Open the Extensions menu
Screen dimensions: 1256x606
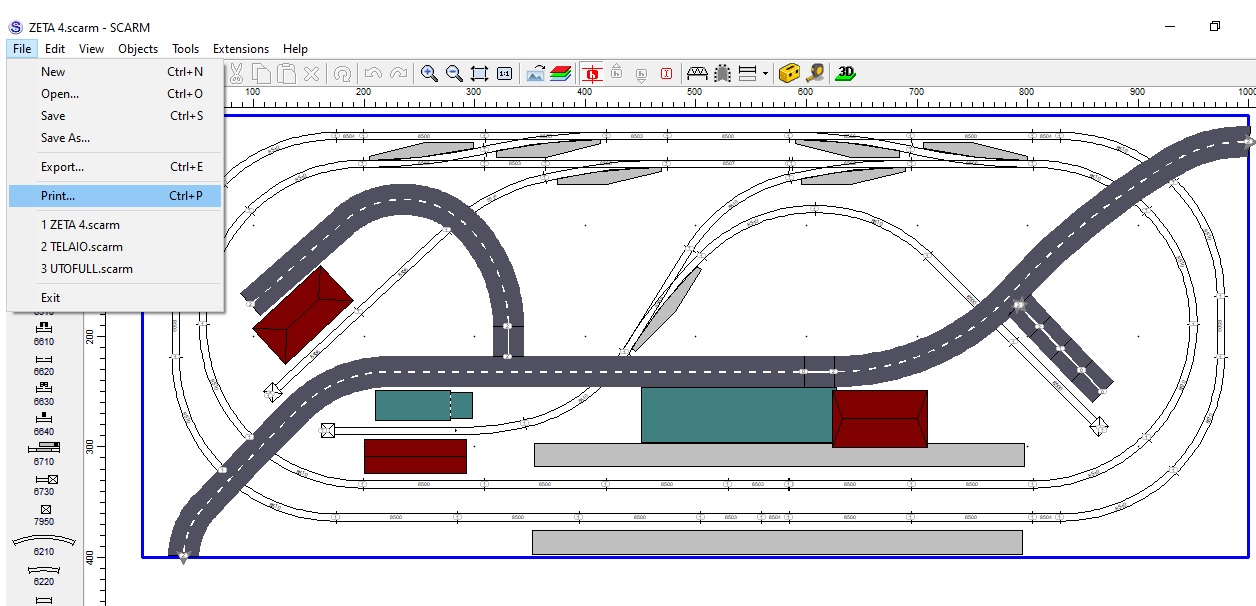point(240,48)
